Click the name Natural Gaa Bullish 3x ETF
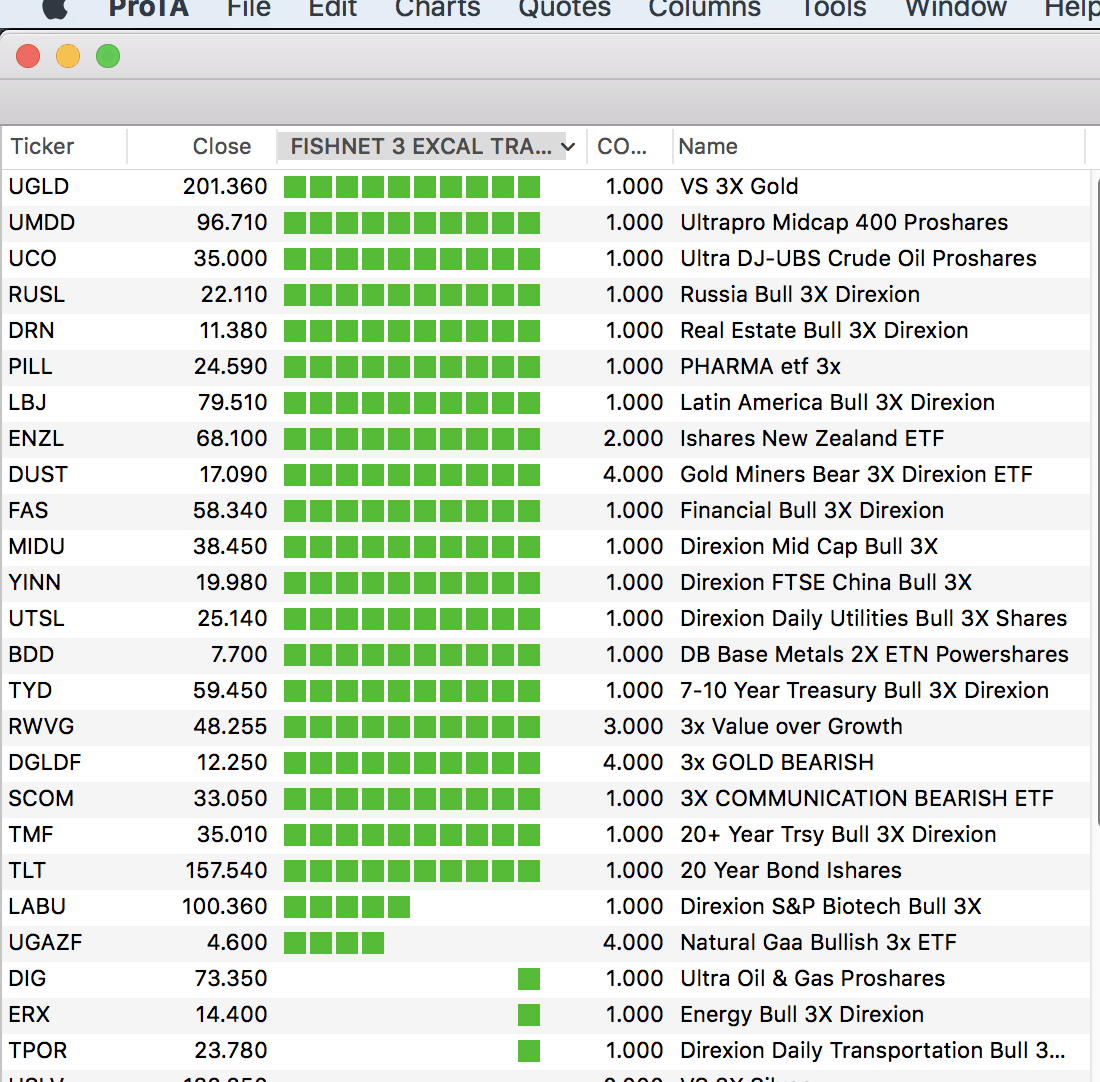This screenshot has width=1100, height=1082. tap(819, 942)
